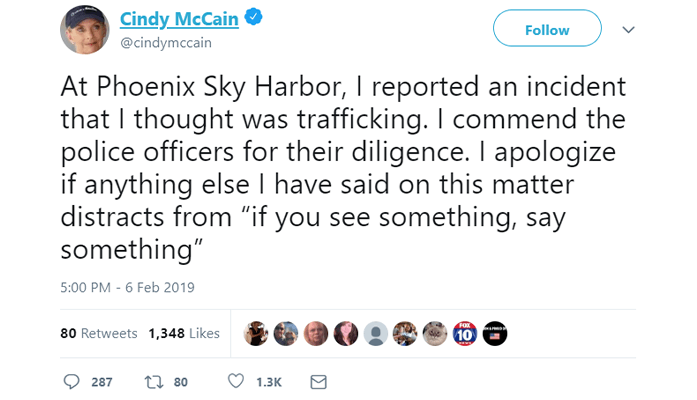The image size is (697, 400).
Task: Click the cat photo liker avatar
Action: point(434,333)
